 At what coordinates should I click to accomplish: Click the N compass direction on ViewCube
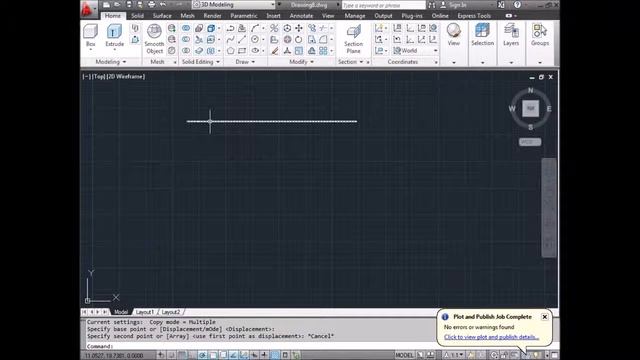531,90
